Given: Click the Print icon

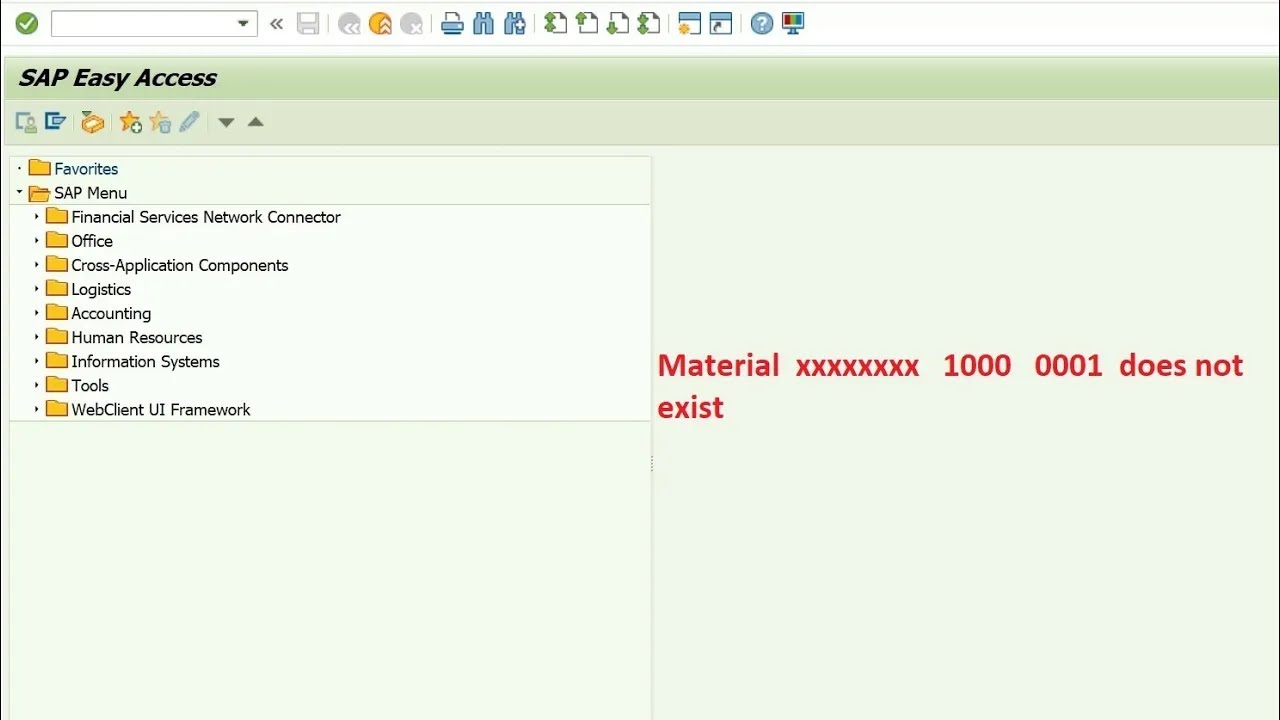Looking at the screenshot, I should click(x=452, y=24).
